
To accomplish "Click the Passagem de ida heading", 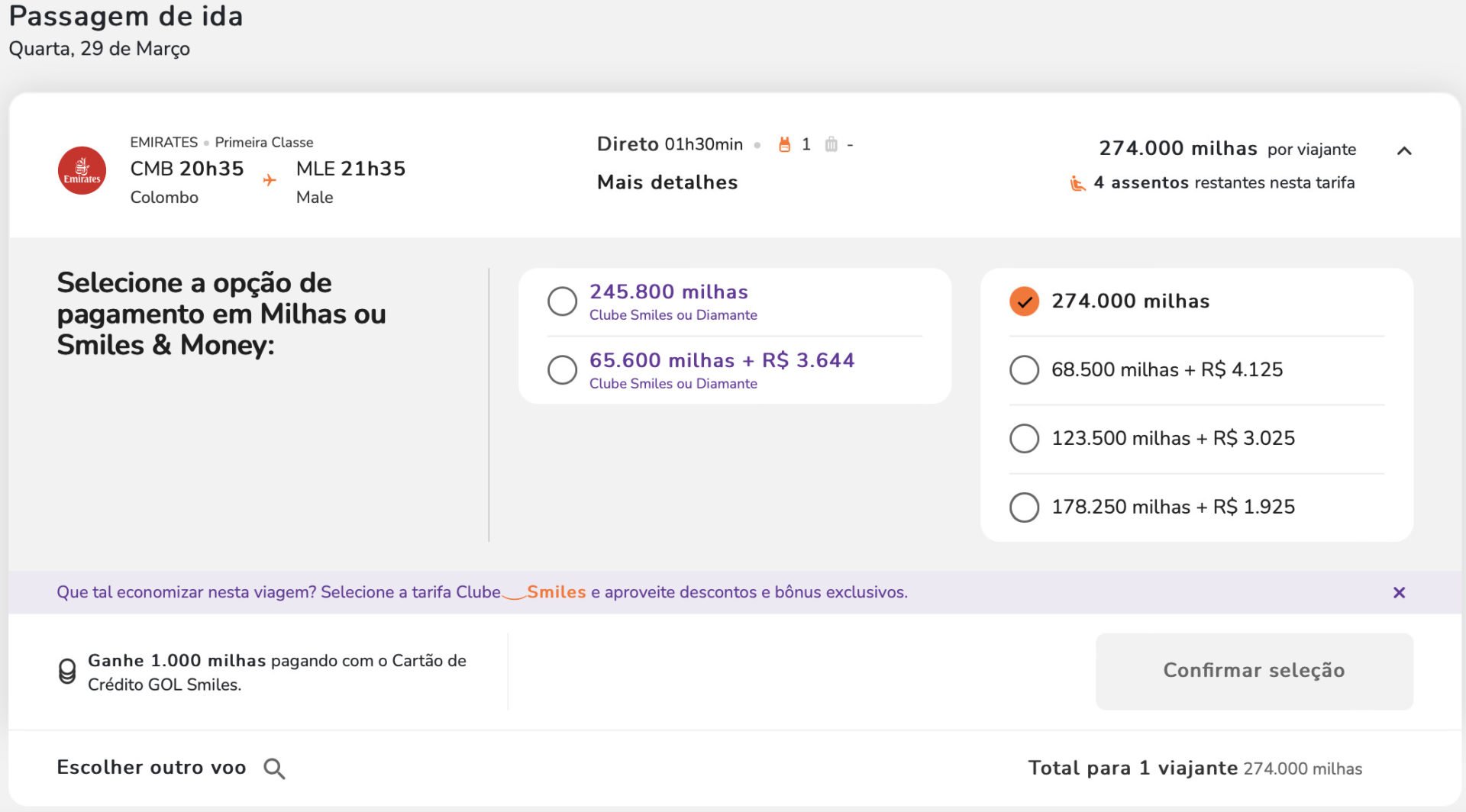I will click(x=126, y=15).
